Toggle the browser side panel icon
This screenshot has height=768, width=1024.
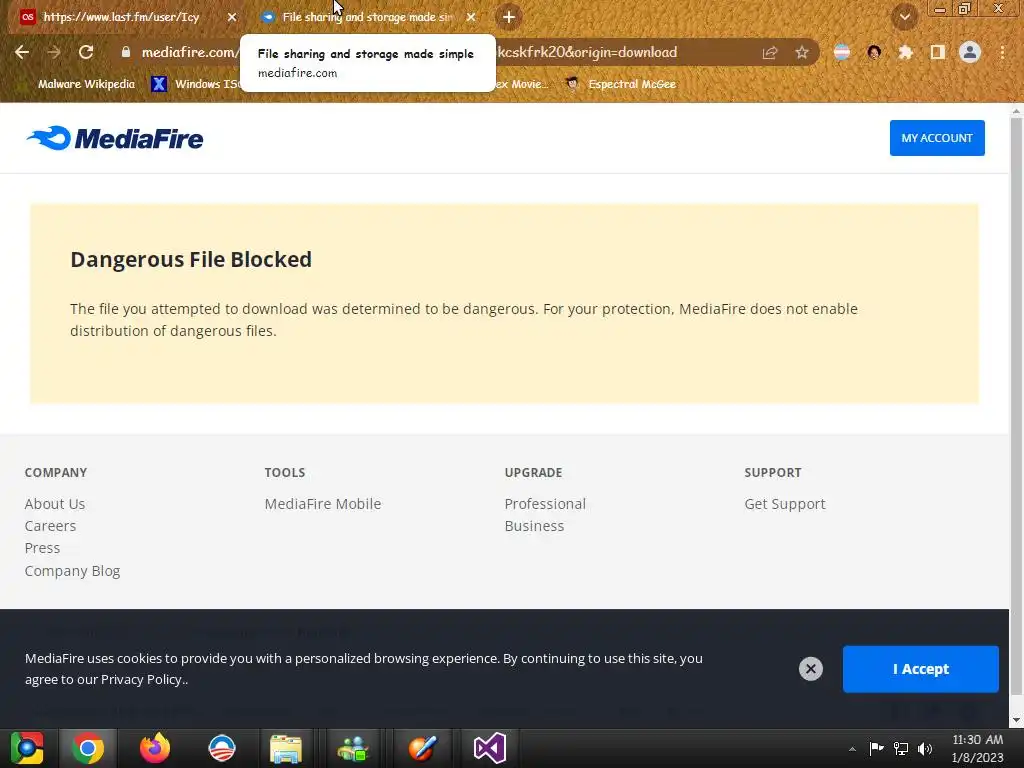coord(938,52)
